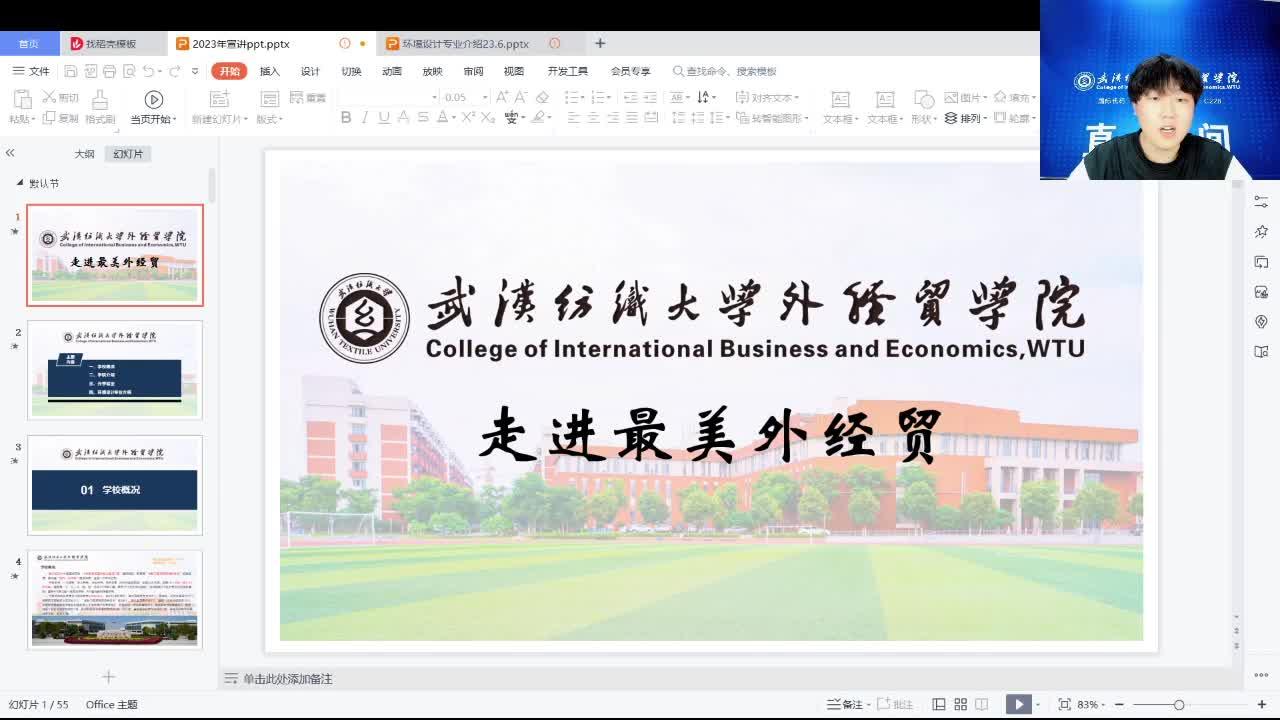Select slide 4 thumbnail
Screen dimensions: 1280x720
[115, 599]
